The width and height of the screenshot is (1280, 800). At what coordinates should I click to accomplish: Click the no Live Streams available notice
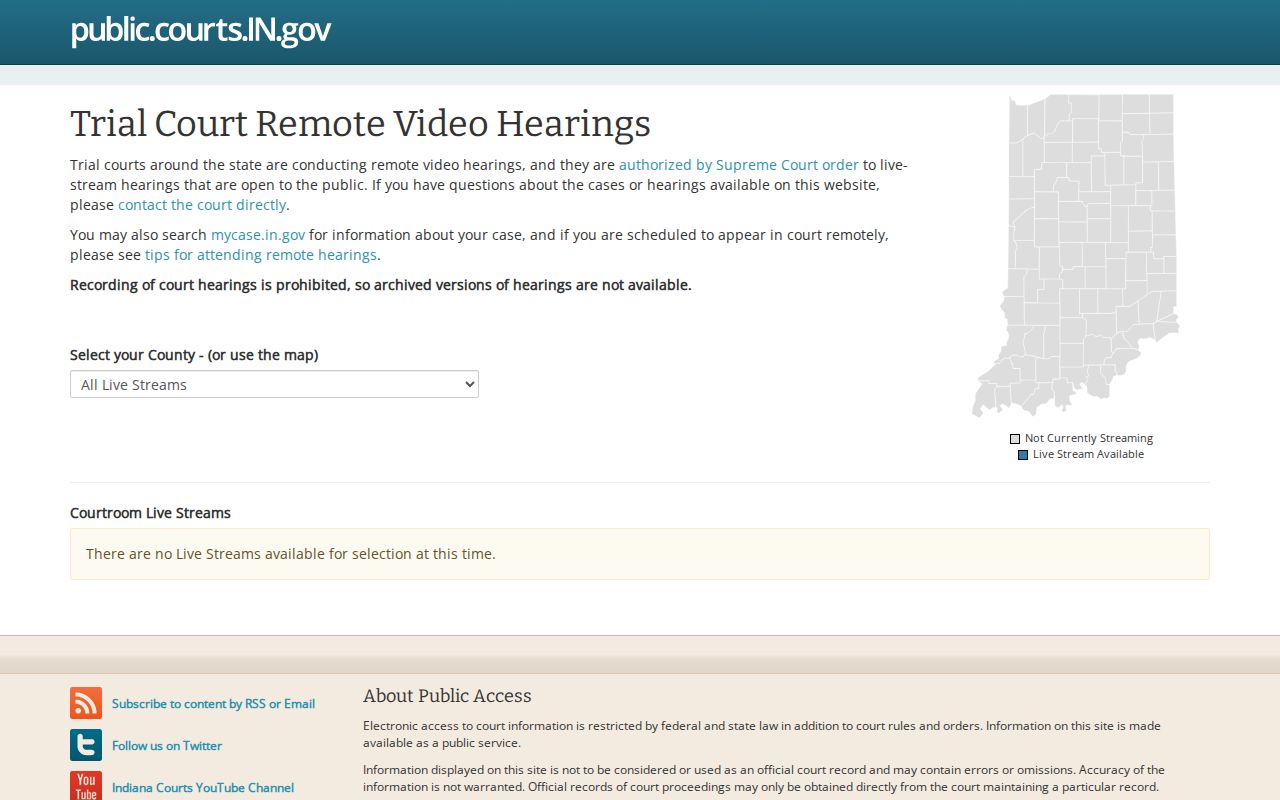[x=640, y=554]
